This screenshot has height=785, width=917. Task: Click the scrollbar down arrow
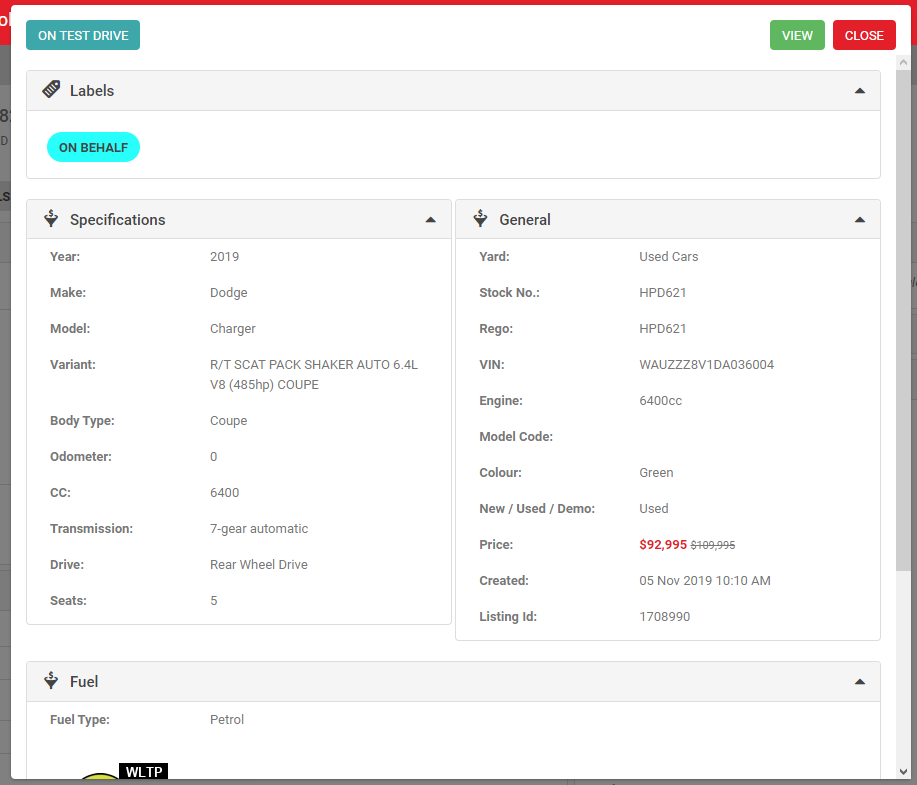pos(903,772)
